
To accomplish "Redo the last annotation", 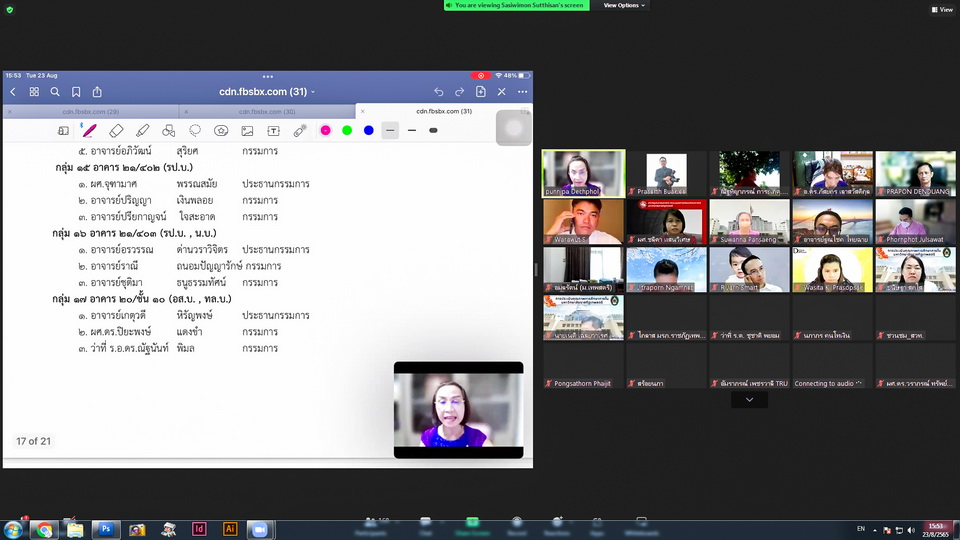I will (x=459, y=92).
